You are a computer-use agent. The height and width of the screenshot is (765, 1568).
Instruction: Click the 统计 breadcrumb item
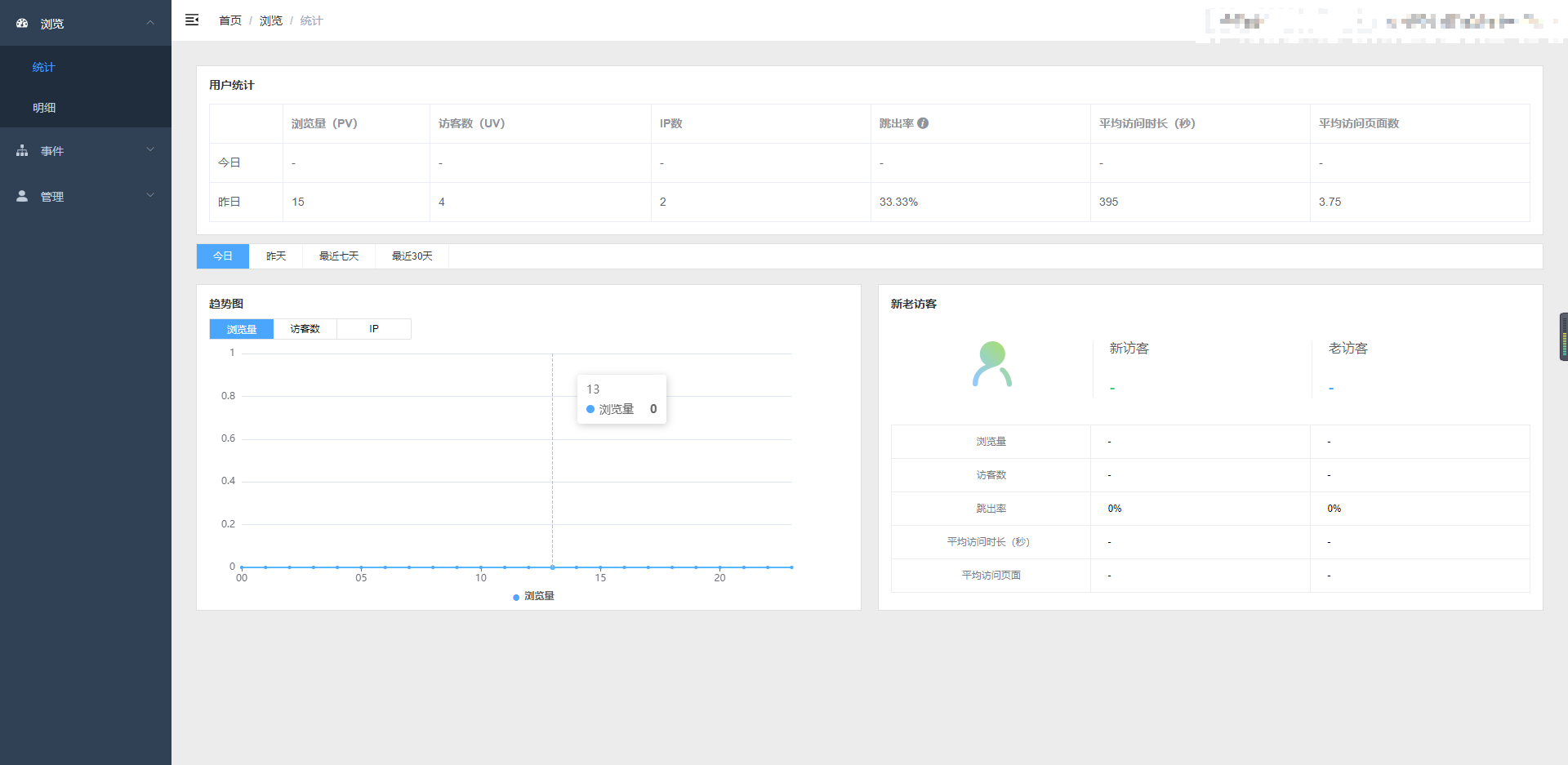(312, 20)
